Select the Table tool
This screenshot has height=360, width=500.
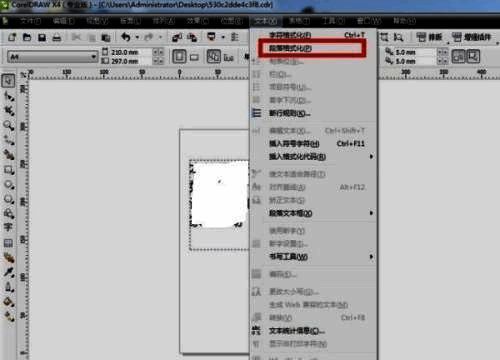tap(8, 243)
